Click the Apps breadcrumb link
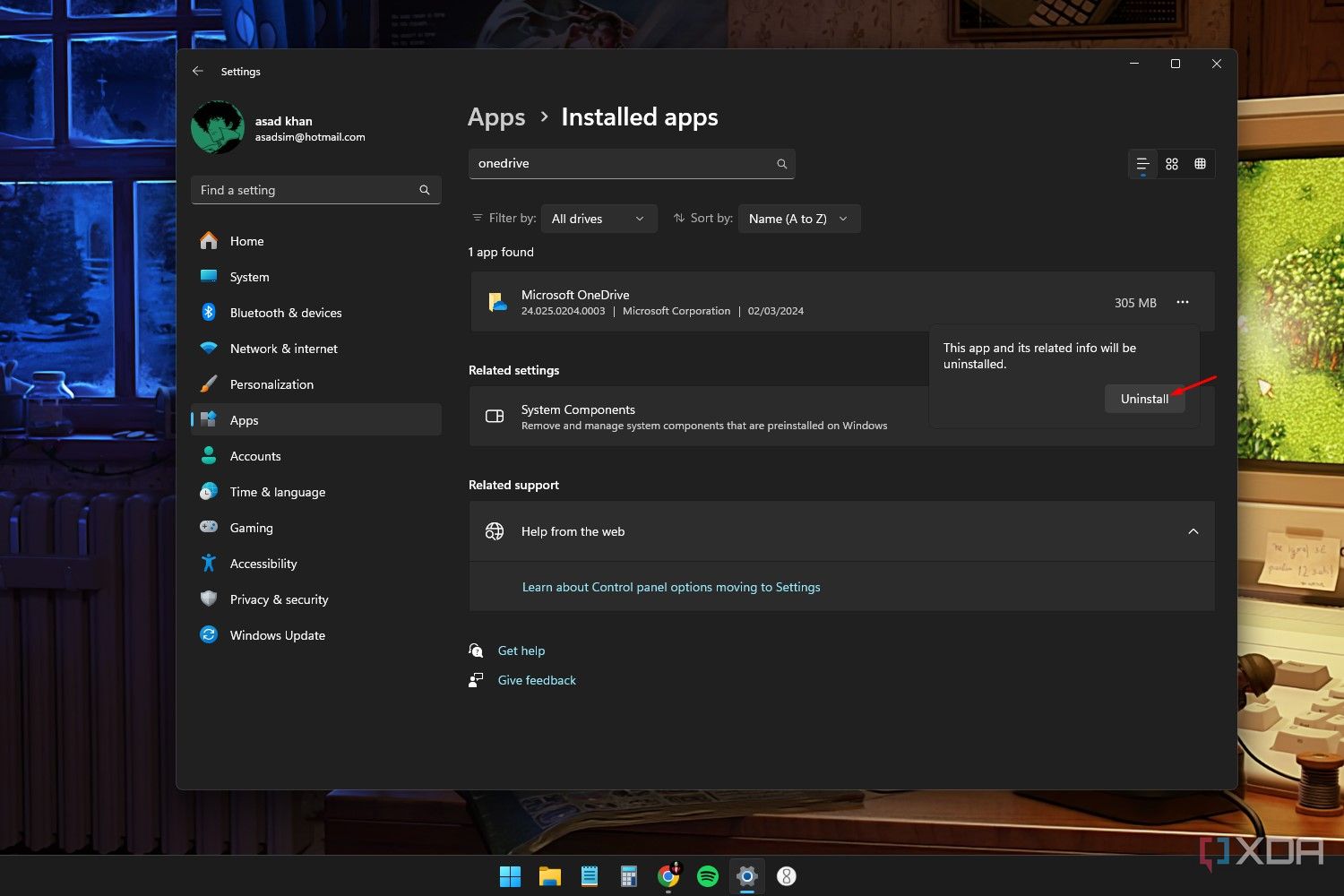The width and height of the screenshot is (1344, 896). coord(496,117)
